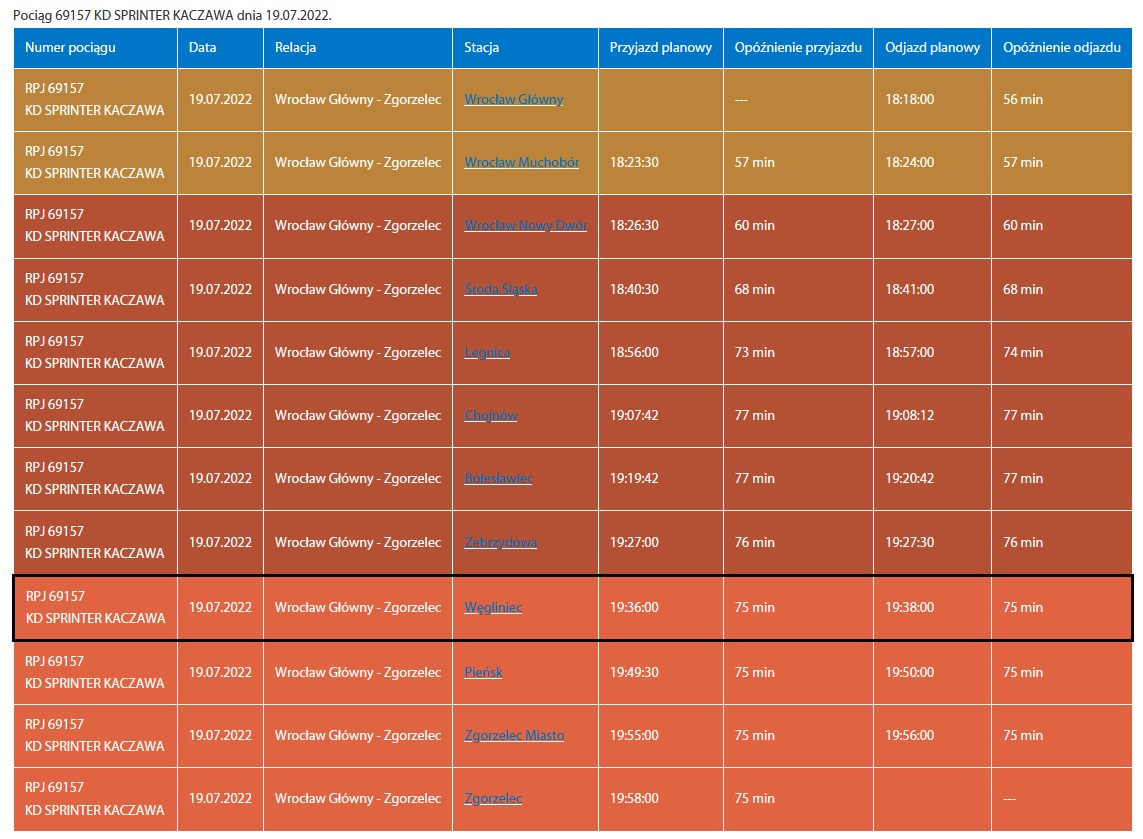Open Wrocław Nowy Dwór station link
1143x839 pixels.
coord(525,225)
